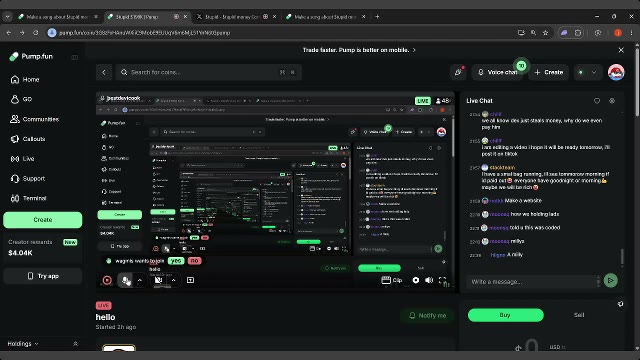The width and height of the screenshot is (640, 360).
Task: Expand the Holdings dropdown
Action: 23,344
